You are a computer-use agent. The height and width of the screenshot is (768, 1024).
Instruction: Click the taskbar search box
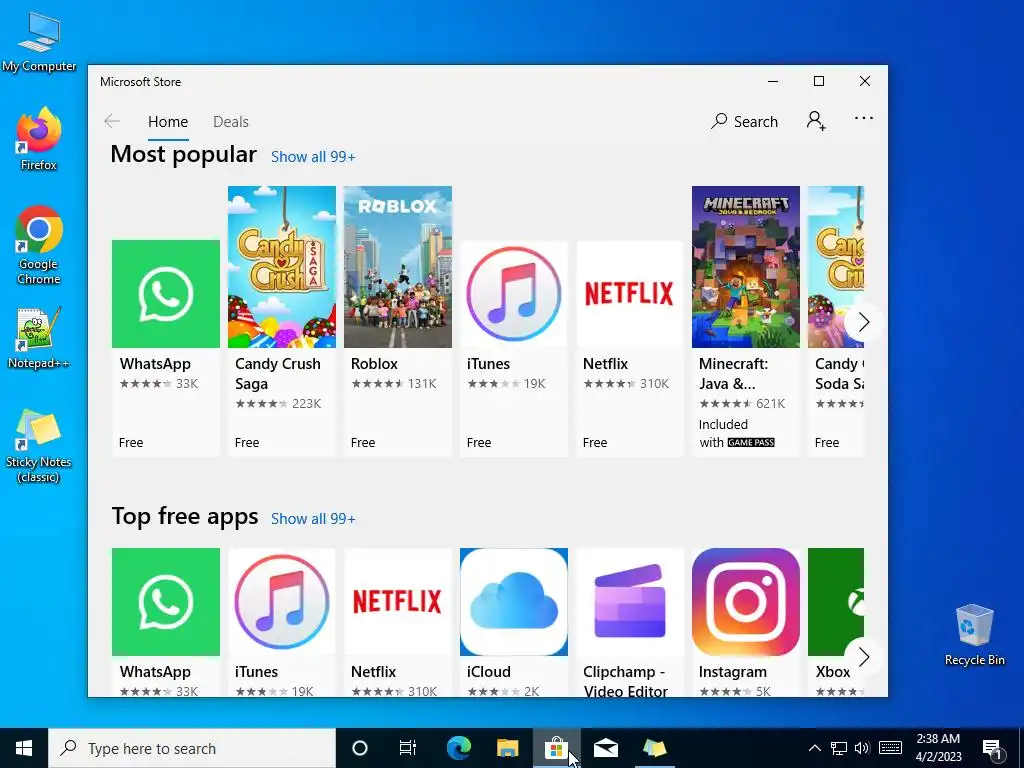(x=192, y=748)
